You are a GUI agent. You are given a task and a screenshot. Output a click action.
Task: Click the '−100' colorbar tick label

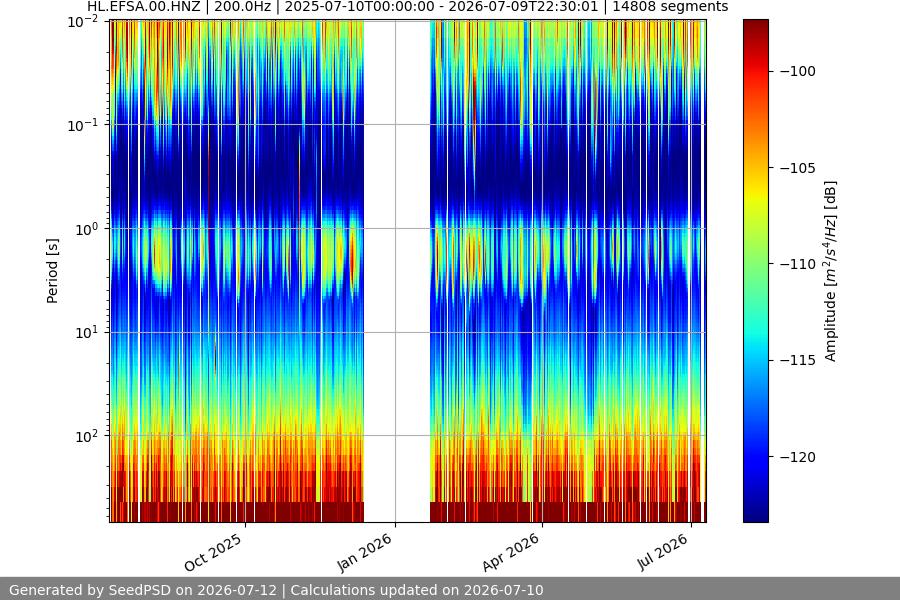point(798,71)
